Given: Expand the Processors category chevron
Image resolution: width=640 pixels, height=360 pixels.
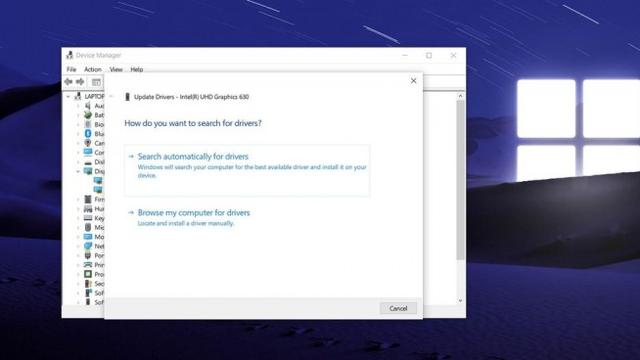Looking at the screenshot, I should point(78,274).
